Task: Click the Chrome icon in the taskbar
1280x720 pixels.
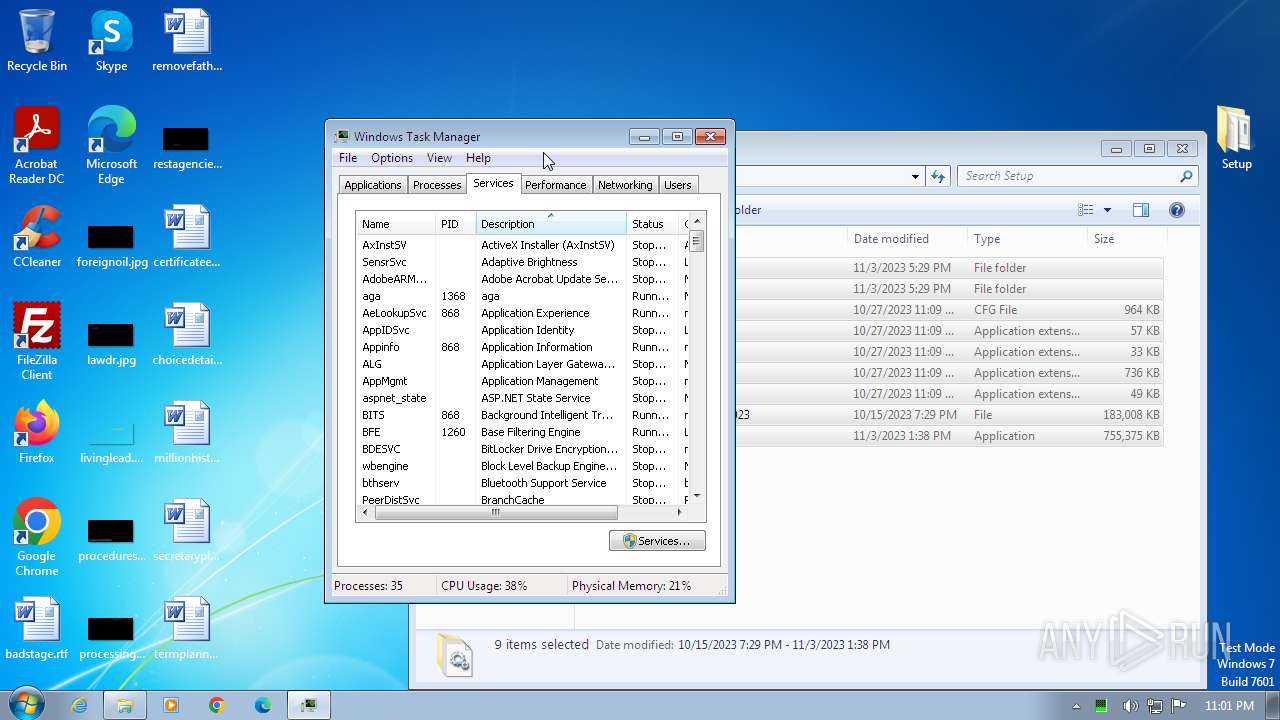Action: click(x=217, y=705)
